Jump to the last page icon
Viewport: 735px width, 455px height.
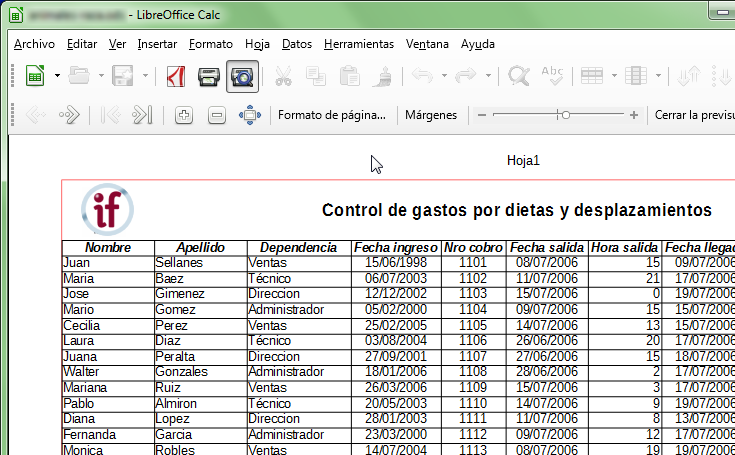(x=142, y=115)
